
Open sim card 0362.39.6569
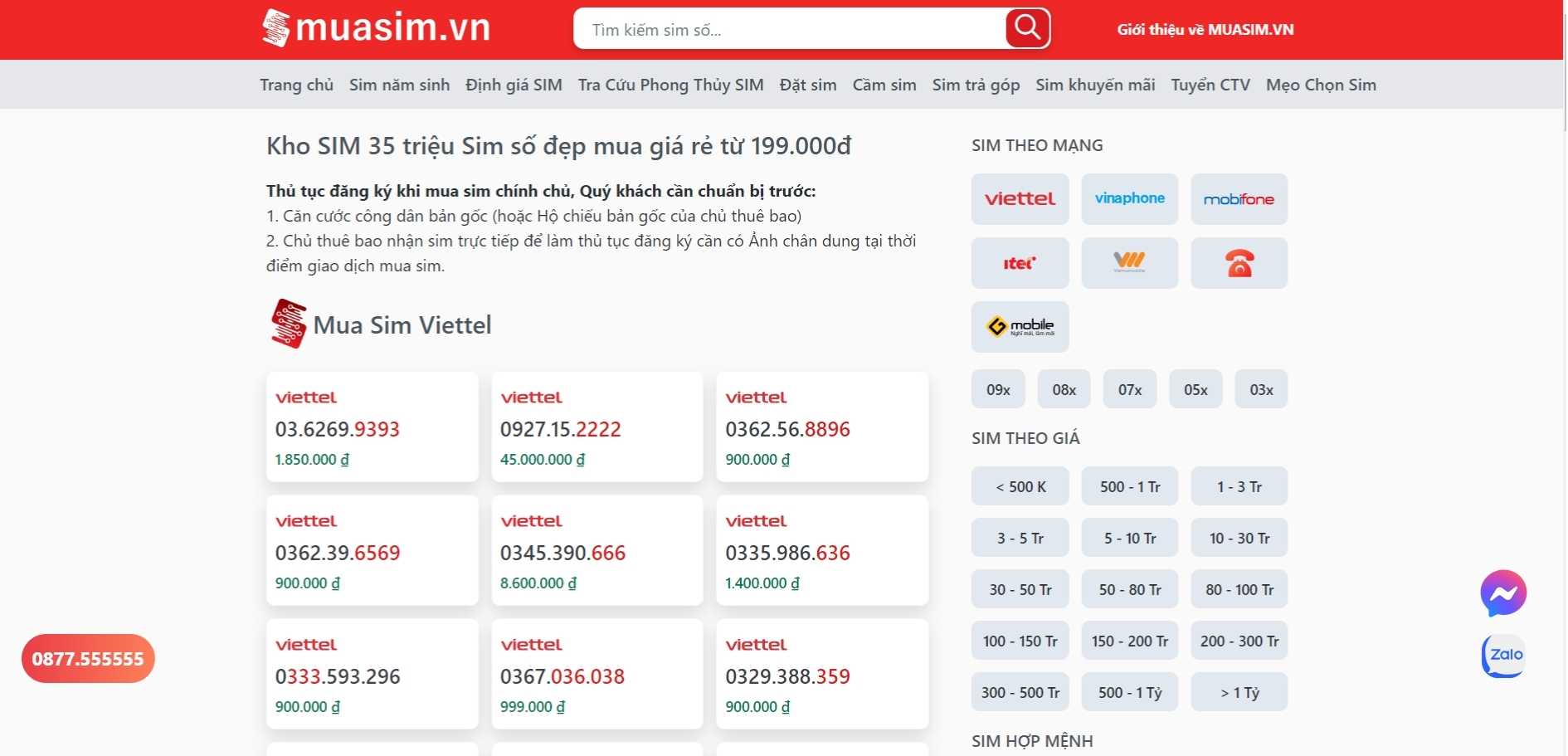(372, 550)
